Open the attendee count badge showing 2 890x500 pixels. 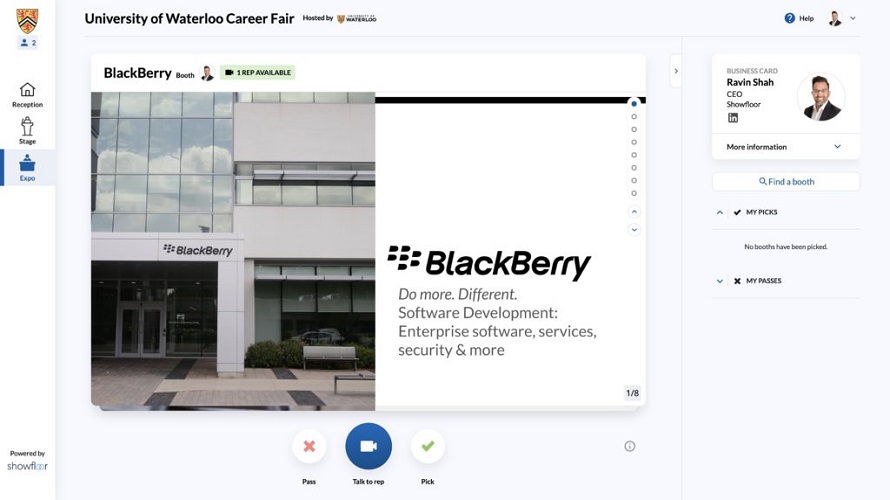click(28, 43)
